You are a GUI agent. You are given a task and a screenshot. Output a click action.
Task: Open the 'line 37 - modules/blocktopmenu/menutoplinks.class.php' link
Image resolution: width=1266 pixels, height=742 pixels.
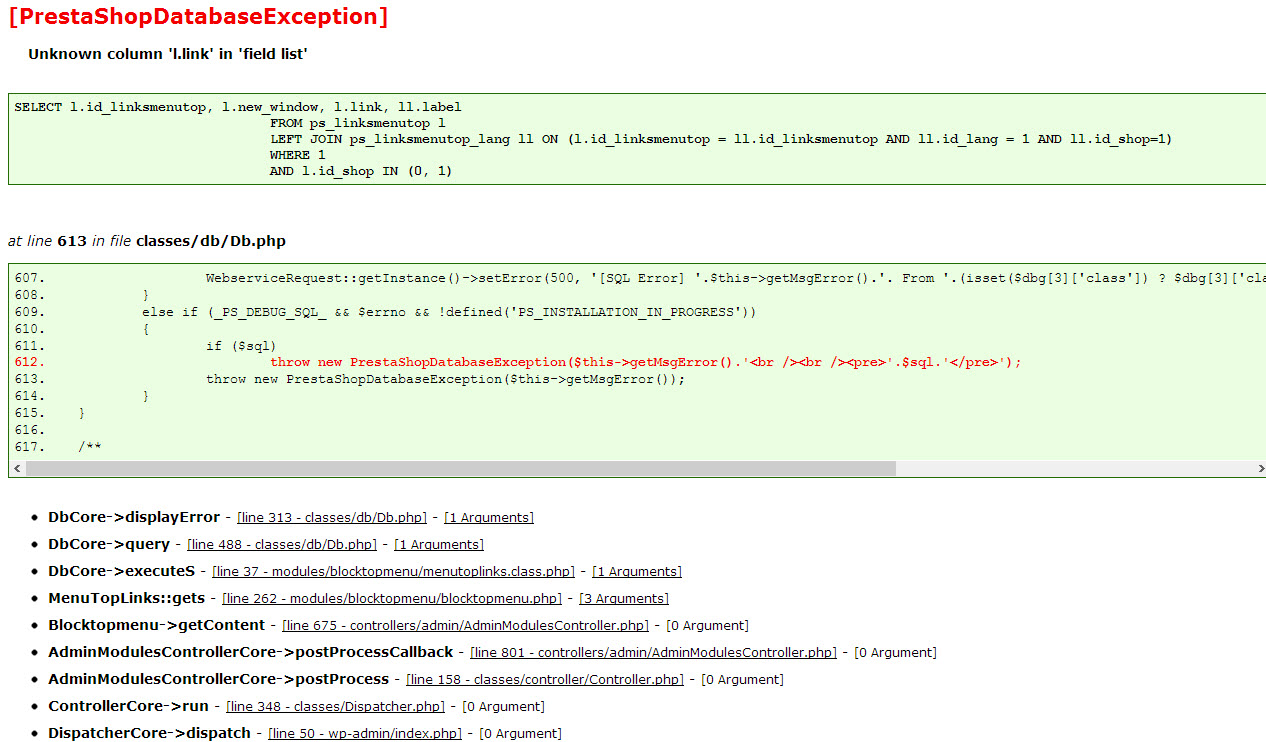coord(394,572)
